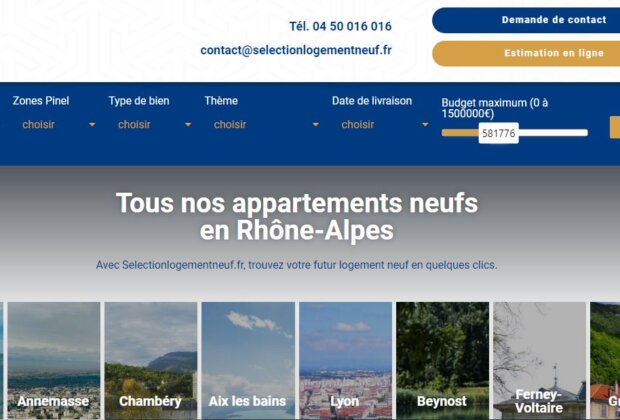Click the Demande de contact button
The height and width of the screenshot is (420, 620).
pos(526,20)
